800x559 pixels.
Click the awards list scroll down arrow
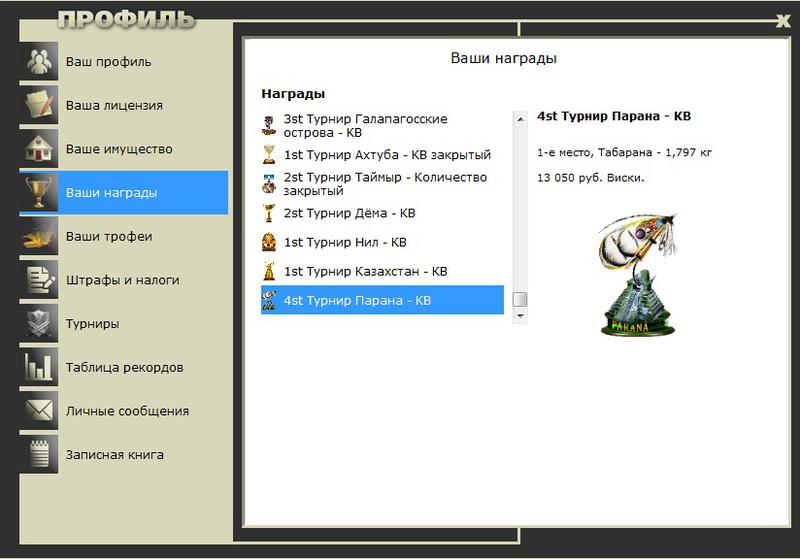click(x=520, y=316)
